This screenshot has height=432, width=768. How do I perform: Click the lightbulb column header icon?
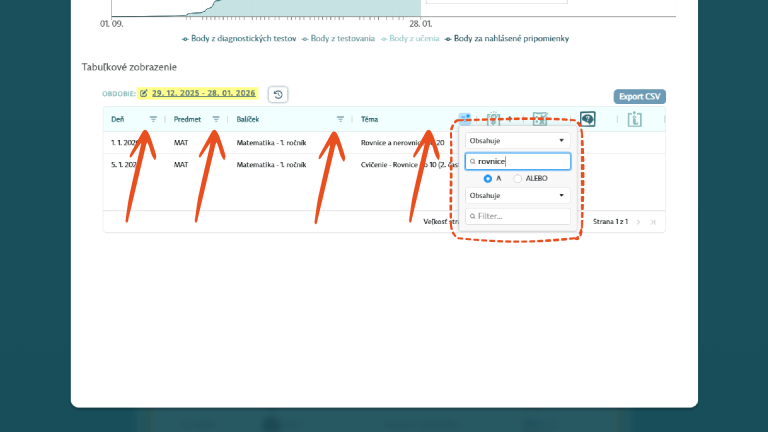tap(494, 119)
